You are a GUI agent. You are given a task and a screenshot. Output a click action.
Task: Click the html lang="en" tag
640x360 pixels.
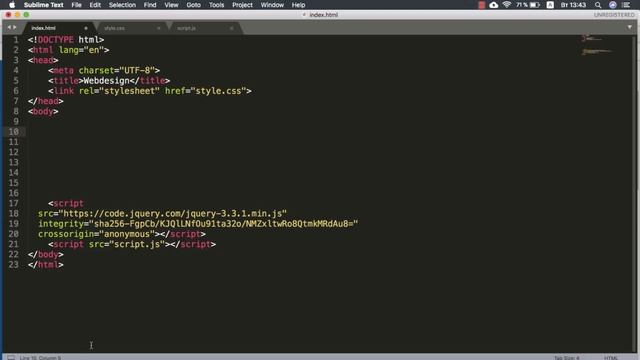click(x=69, y=50)
